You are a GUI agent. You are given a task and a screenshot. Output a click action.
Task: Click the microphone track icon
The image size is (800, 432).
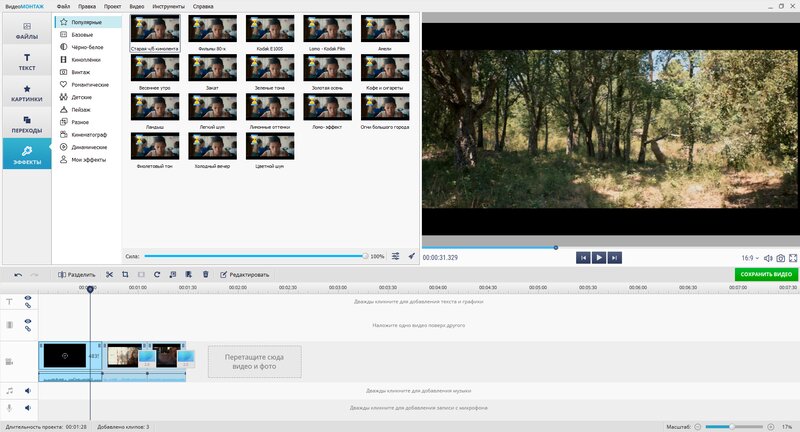tap(9, 408)
